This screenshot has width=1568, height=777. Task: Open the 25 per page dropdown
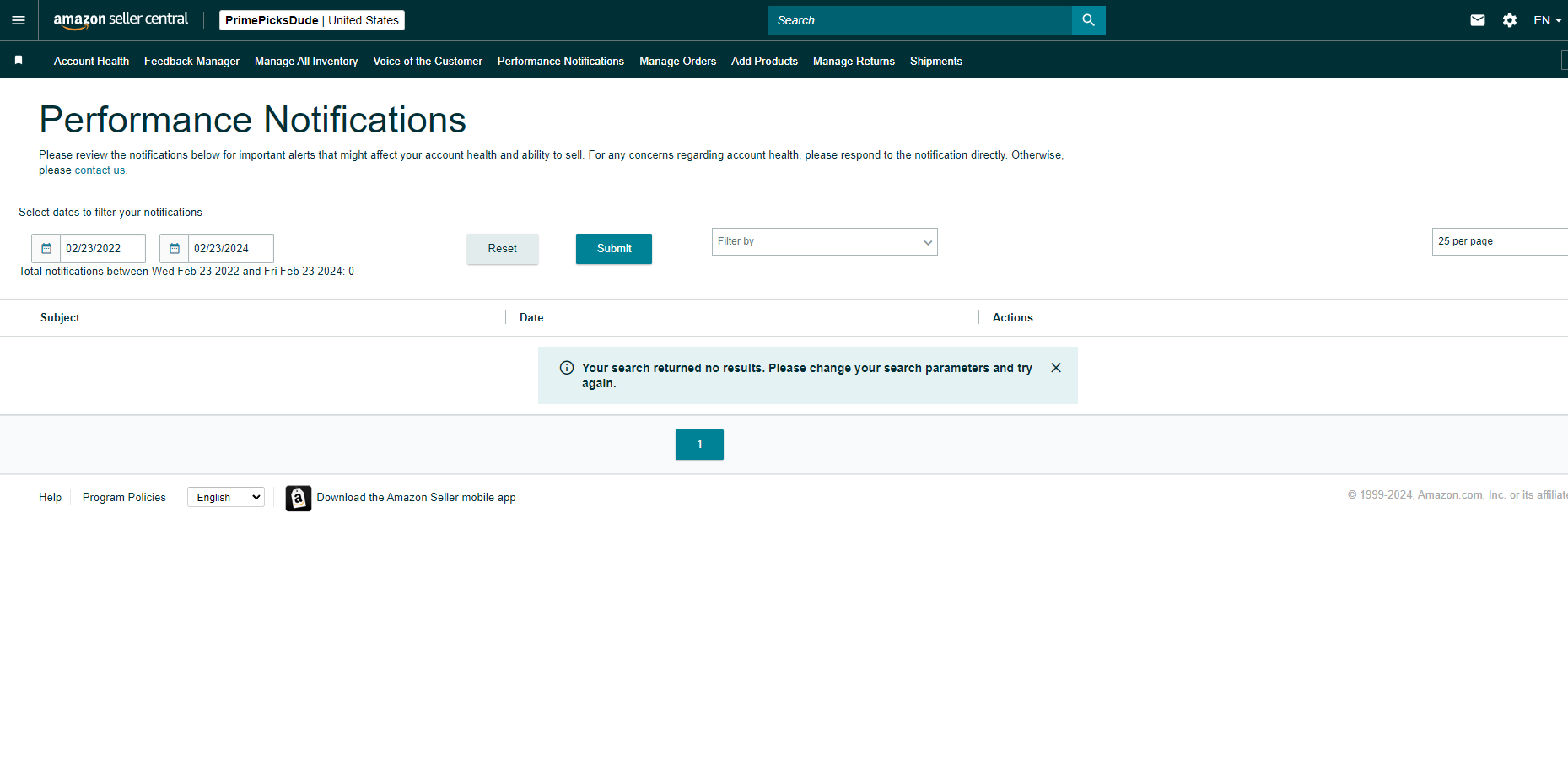1500,241
